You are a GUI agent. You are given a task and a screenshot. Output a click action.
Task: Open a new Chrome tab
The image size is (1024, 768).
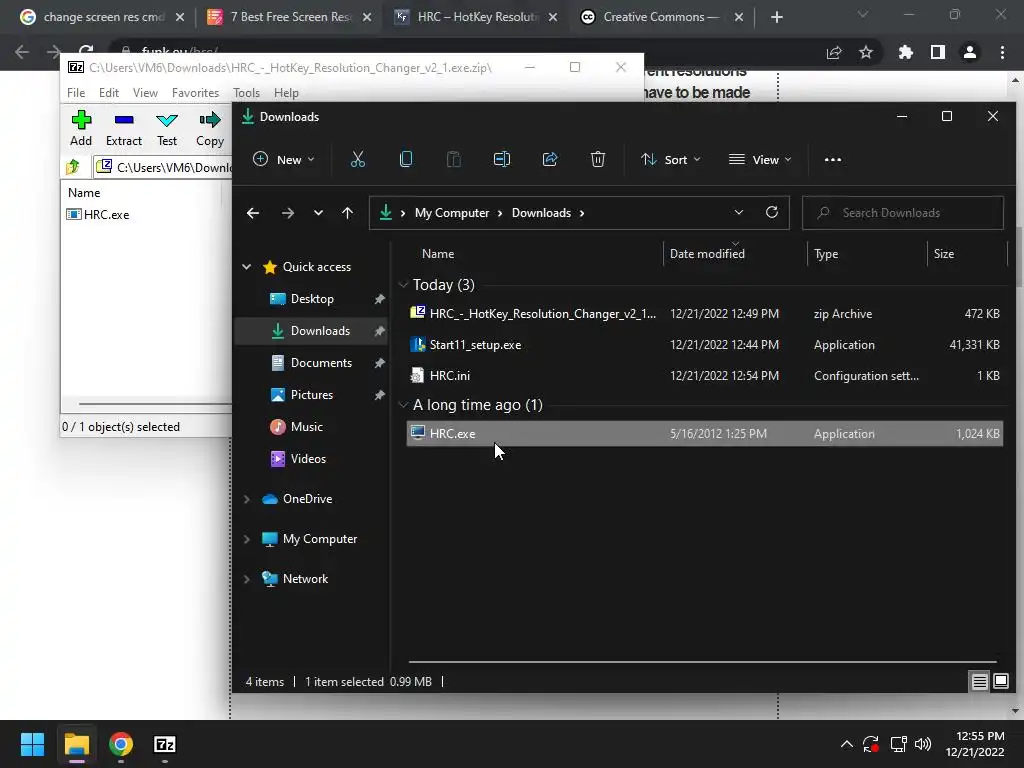click(x=776, y=17)
